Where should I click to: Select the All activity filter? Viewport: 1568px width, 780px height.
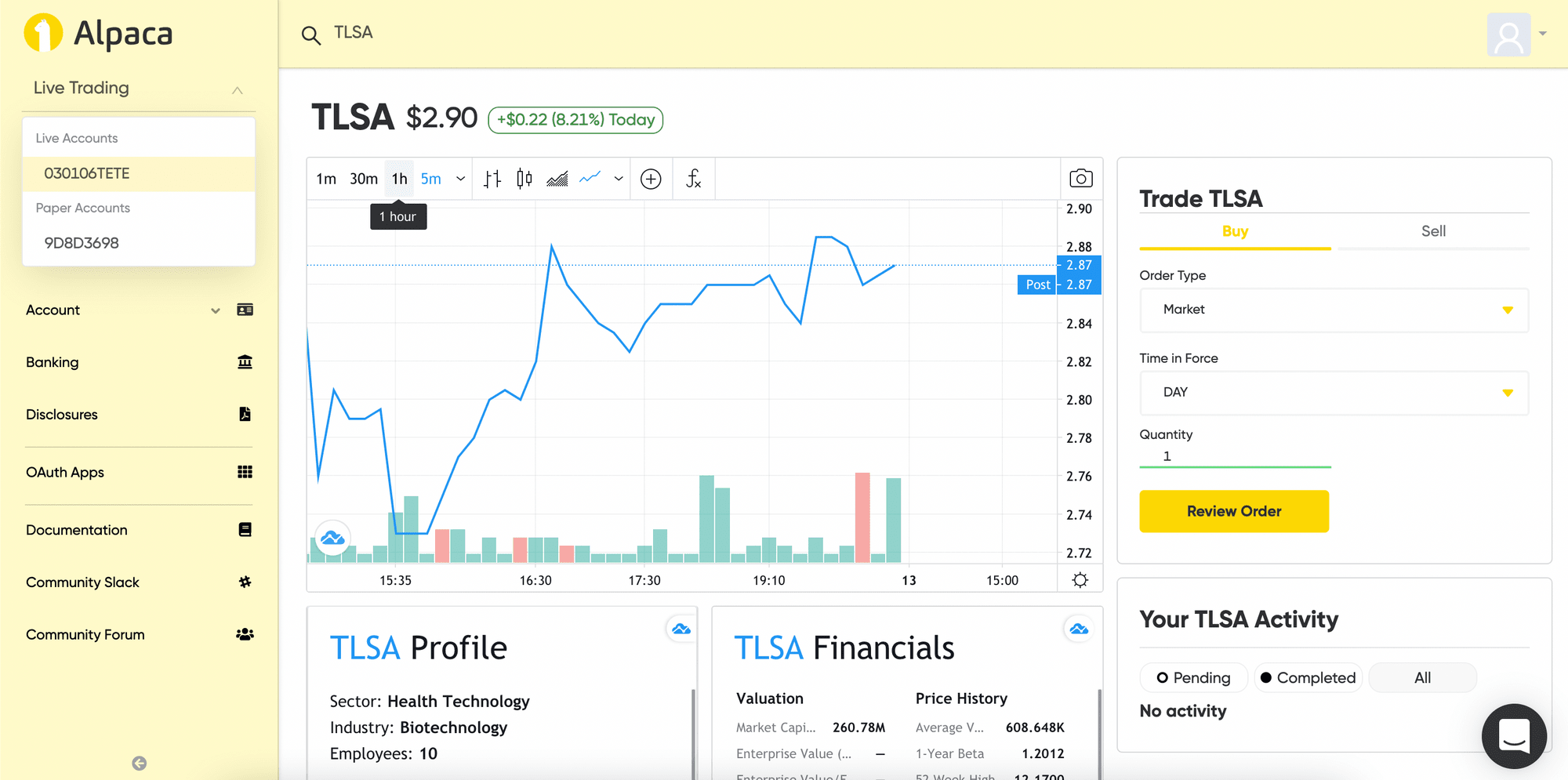click(x=1422, y=677)
